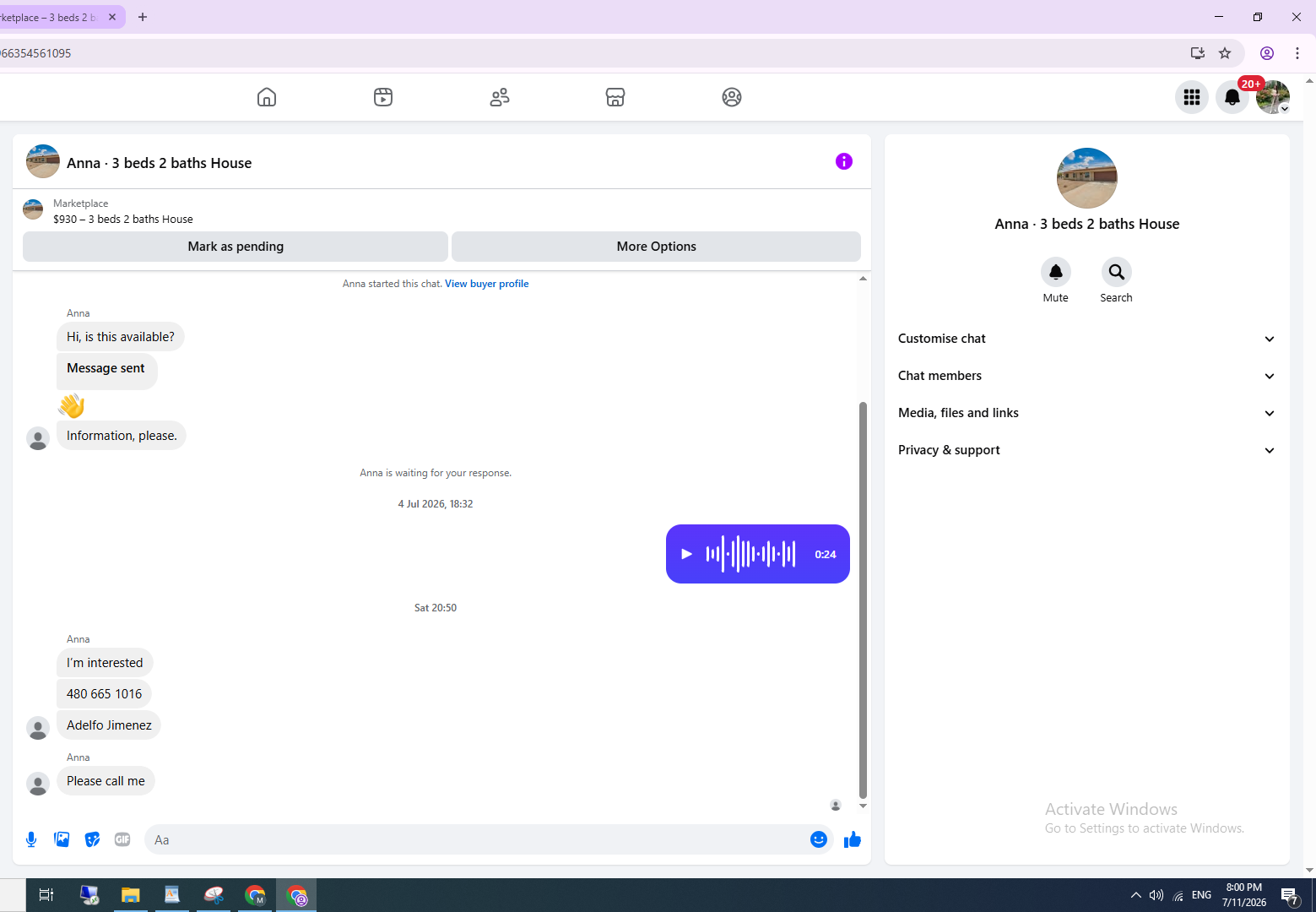The height and width of the screenshot is (912, 1316).
Task: Open More Options for the listing
Action: click(657, 247)
